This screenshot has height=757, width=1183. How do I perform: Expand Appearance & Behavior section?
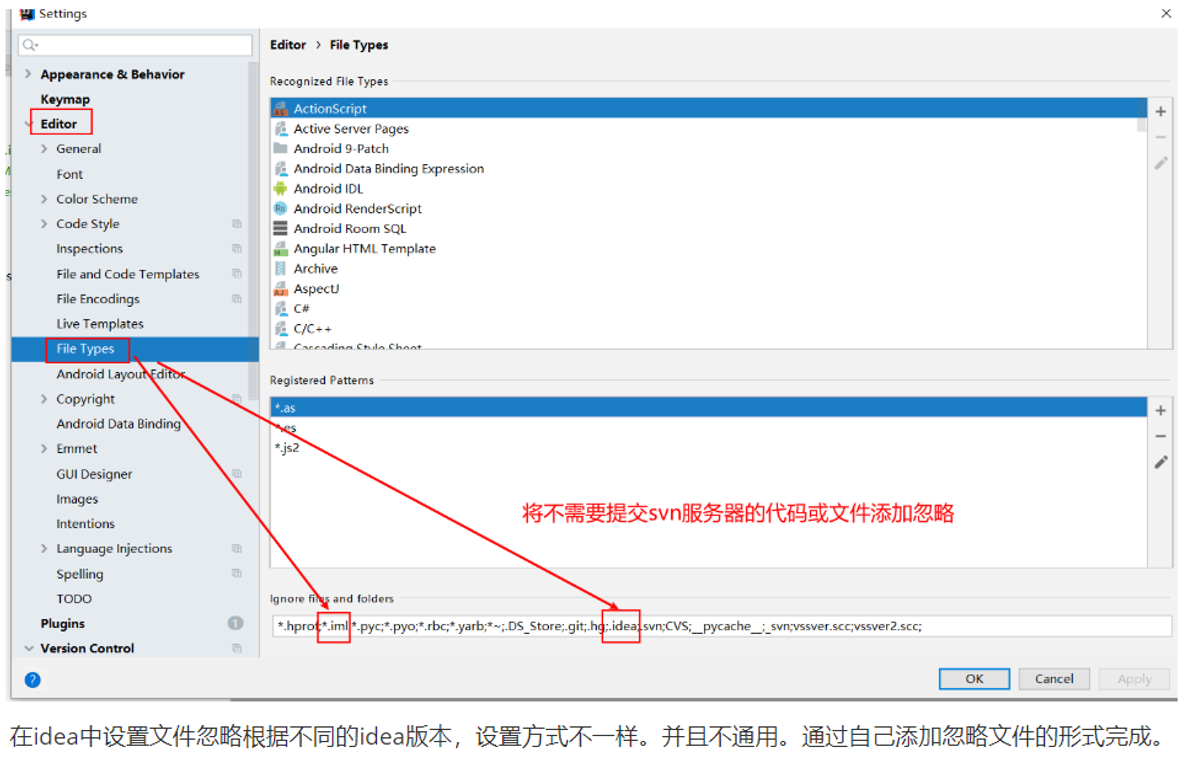pos(28,74)
